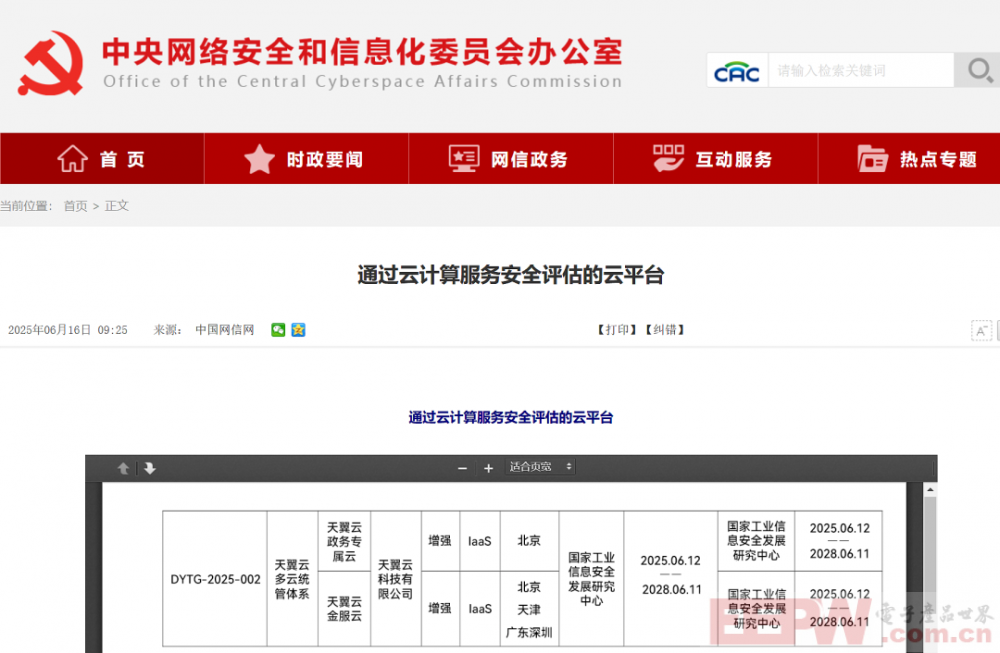Click the 天翼云金服云 table cell
The image size is (1000, 653).
pos(344,609)
